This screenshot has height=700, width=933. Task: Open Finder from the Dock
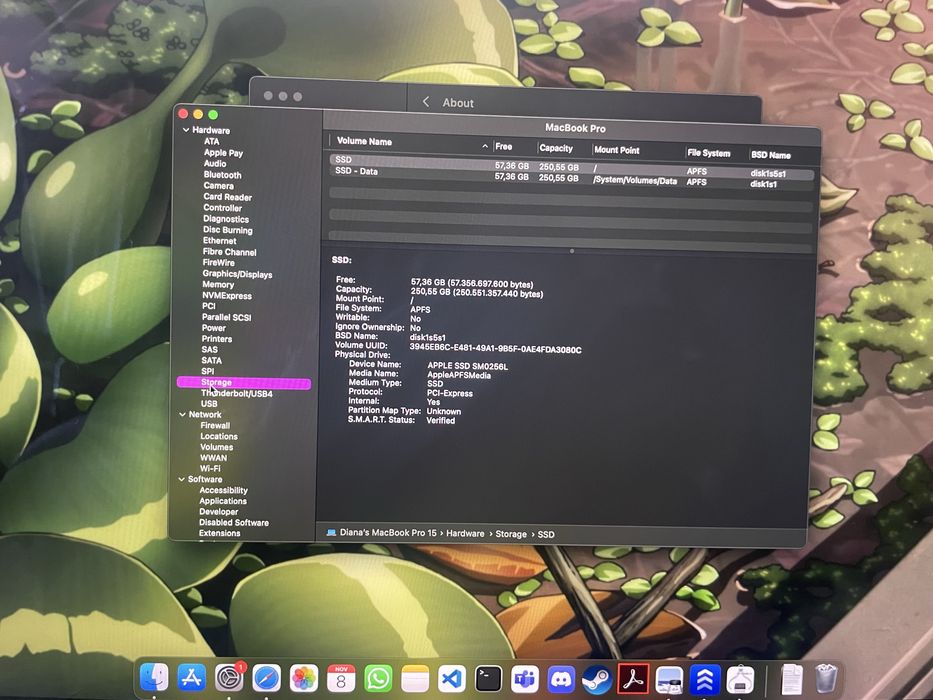tap(154, 678)
